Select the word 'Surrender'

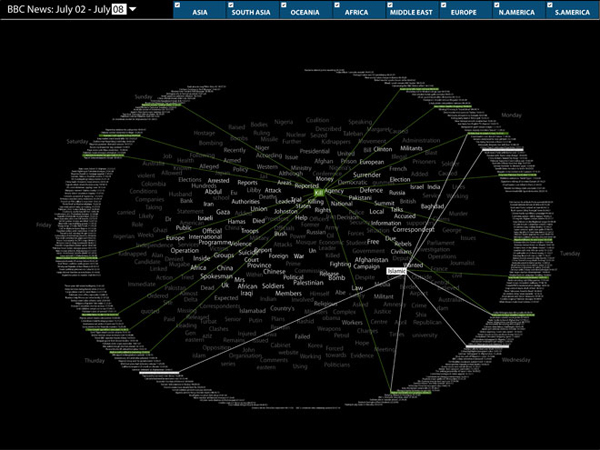click(x=367, y=175)
